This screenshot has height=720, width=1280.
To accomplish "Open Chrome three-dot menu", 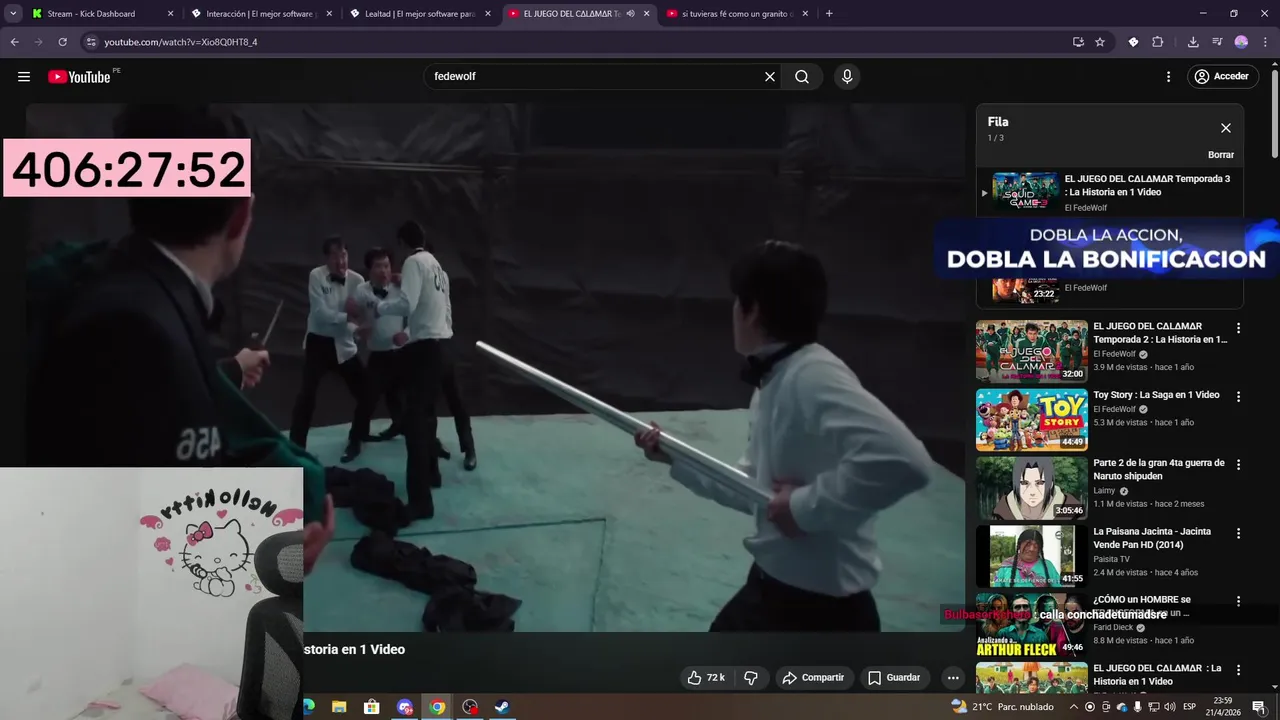I will [1265, 42].
